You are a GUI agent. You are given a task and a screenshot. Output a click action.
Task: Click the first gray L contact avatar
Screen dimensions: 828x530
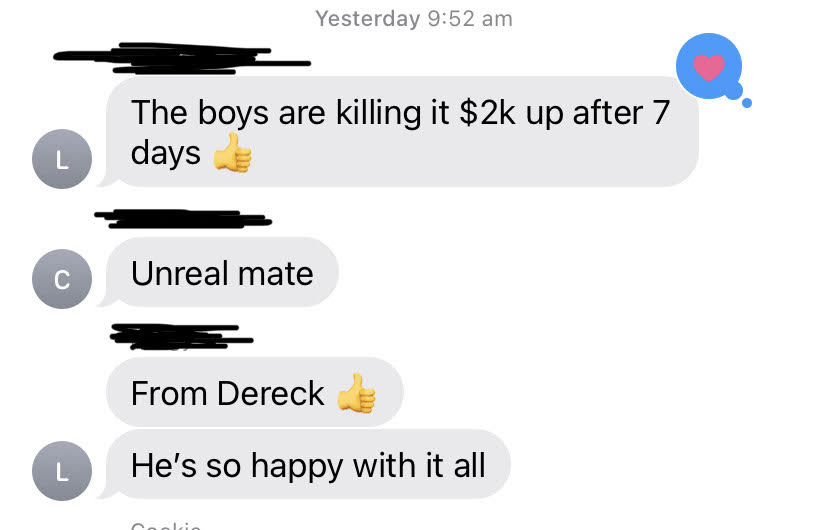click(62, 159)
